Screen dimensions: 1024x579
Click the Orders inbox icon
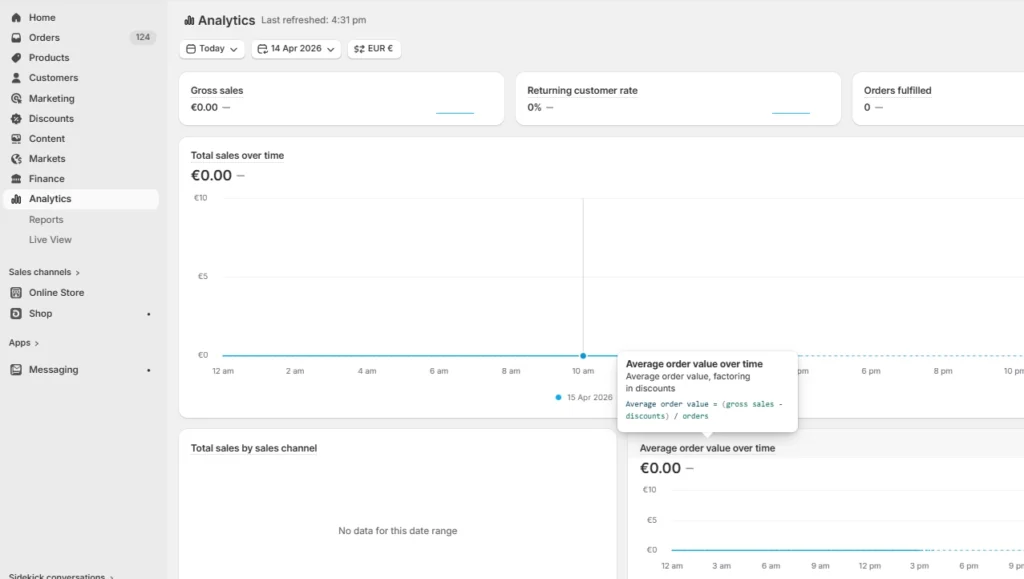coord(16,38)
